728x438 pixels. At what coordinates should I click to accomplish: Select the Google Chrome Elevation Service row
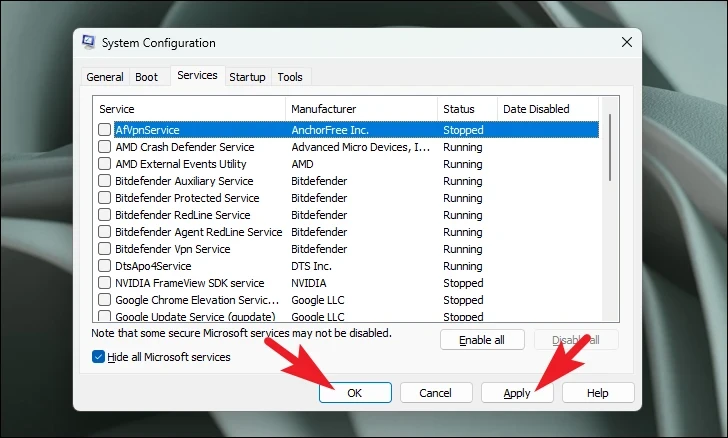coord(346,300)
